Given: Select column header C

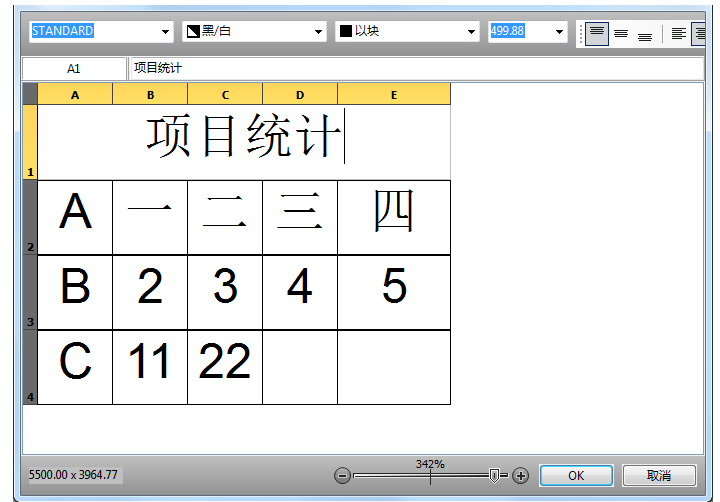Looking at the screenshot, I should (x=225, y=94).
